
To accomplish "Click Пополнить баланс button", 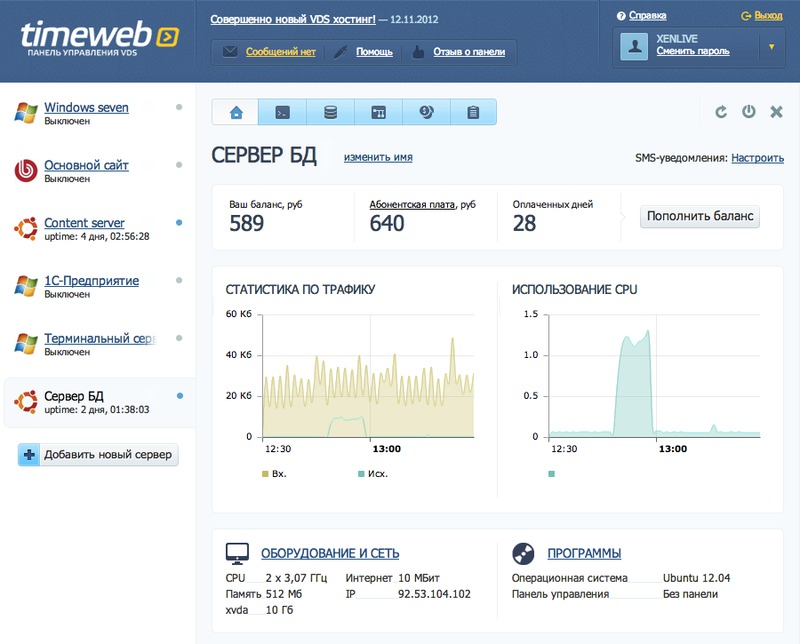I will point(700,216).
